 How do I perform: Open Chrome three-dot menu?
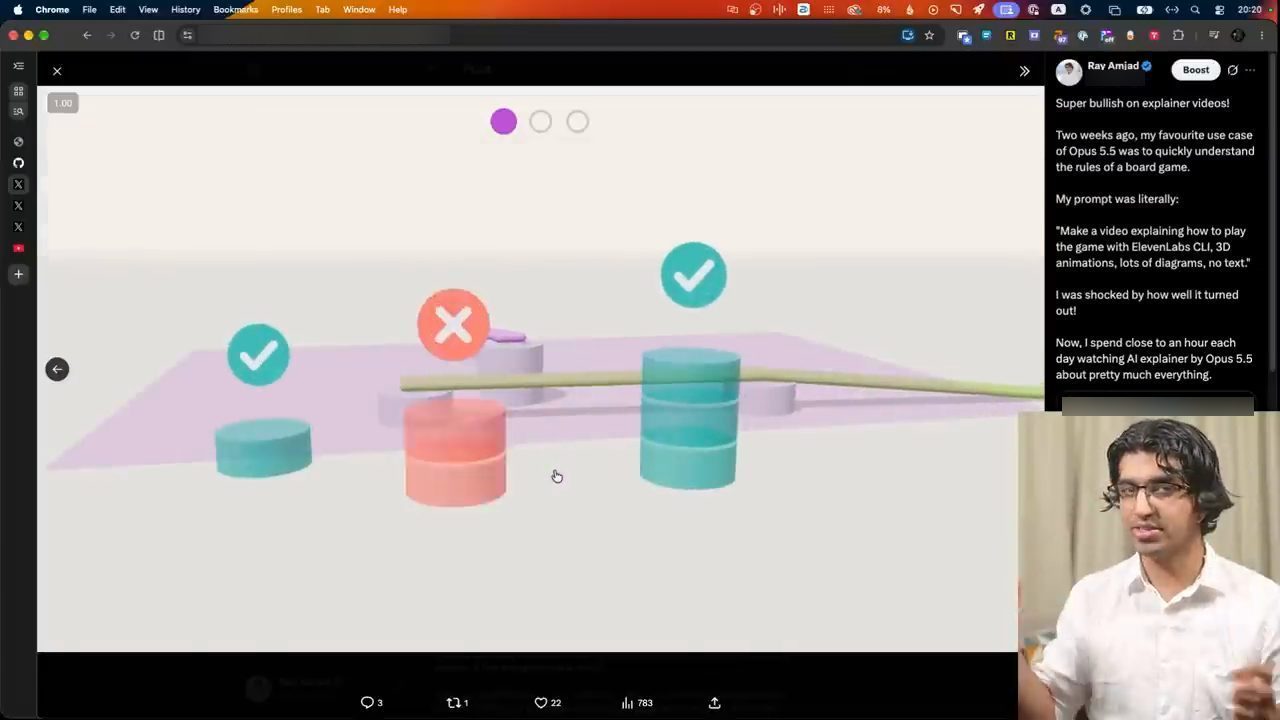tap(1262, 35)
